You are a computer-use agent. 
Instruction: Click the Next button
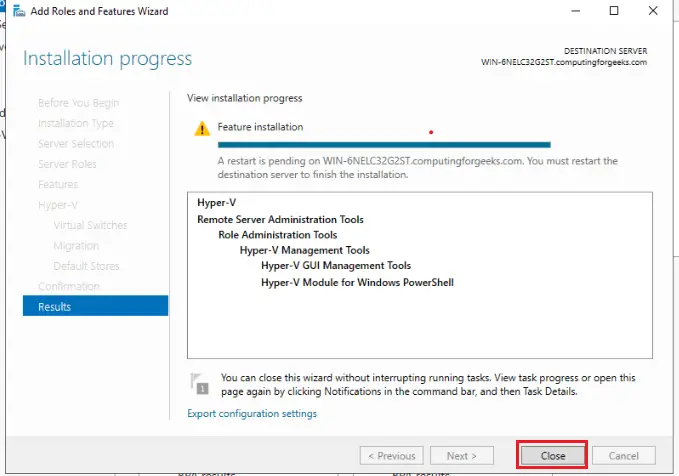[x=462, y=456]
